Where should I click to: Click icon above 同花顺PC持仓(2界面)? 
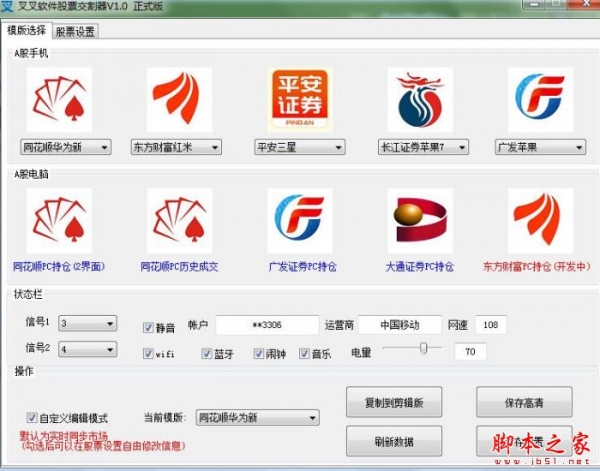59,221
